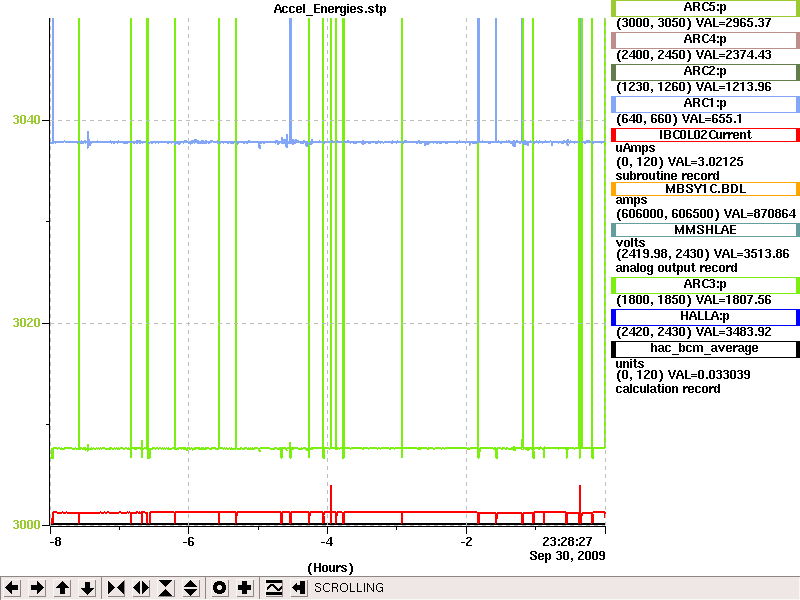Click the ring-shaped auto-scale icon
Screen dimensions: 800x600
[x=219, y=588]
